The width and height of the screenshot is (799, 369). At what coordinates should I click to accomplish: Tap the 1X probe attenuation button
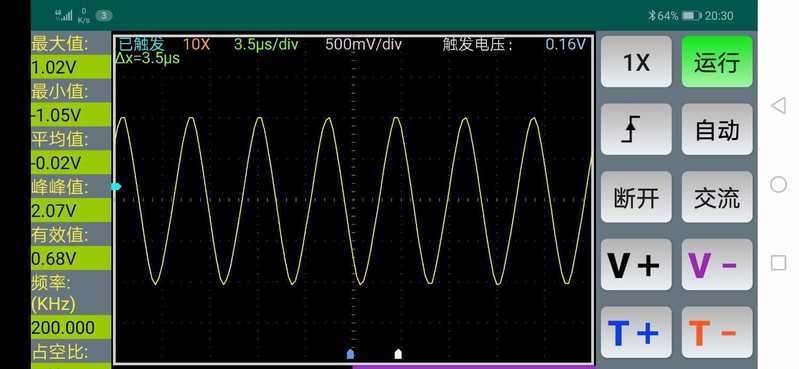click(x=636, y=62)
